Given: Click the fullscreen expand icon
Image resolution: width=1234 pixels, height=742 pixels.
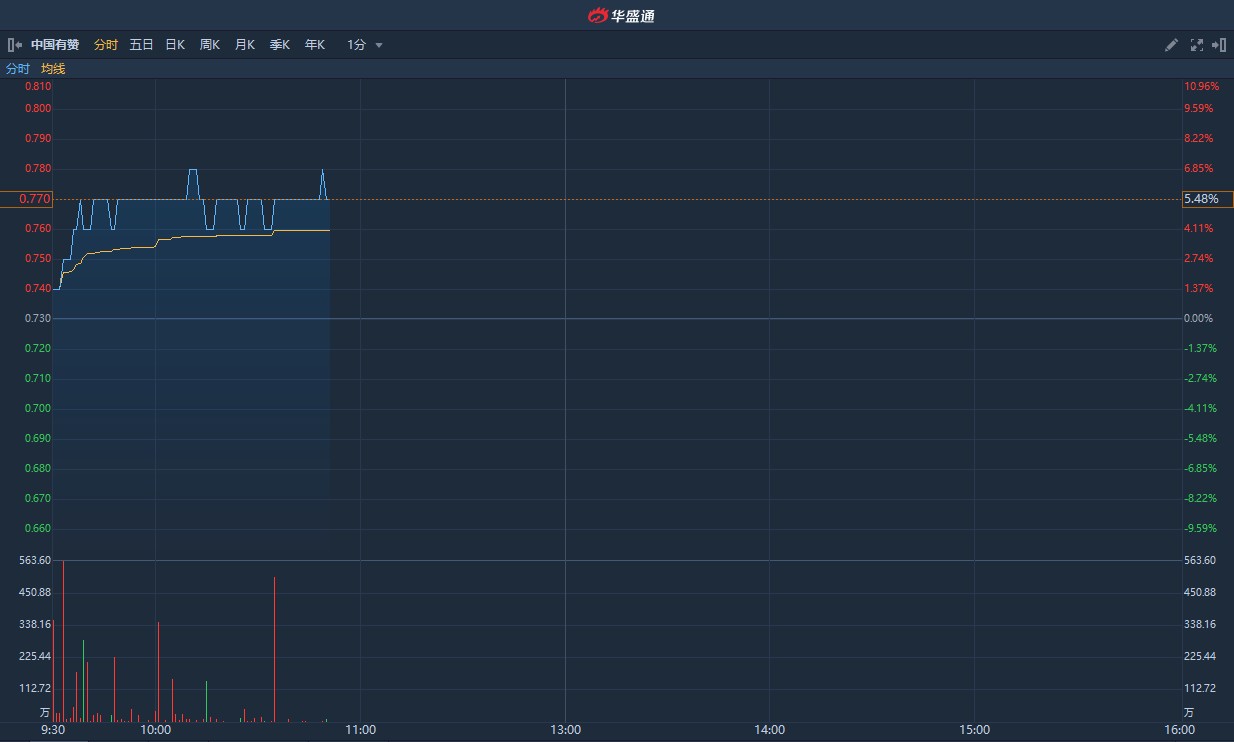Looking at the screenshot, I should [1196, 45].
